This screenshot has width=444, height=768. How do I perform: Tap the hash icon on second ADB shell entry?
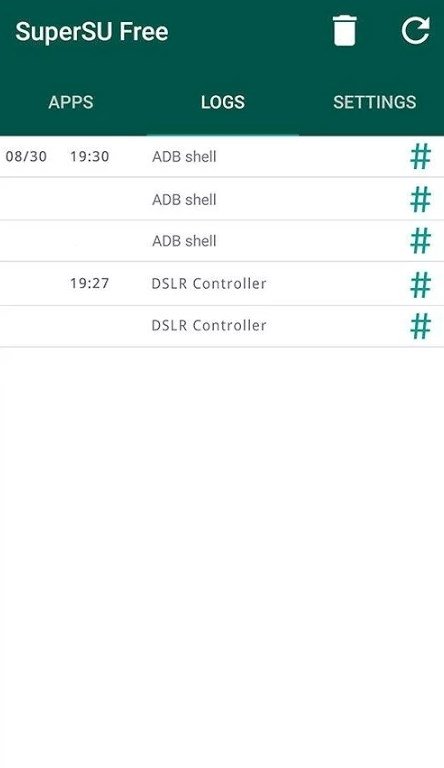[420, 199]
